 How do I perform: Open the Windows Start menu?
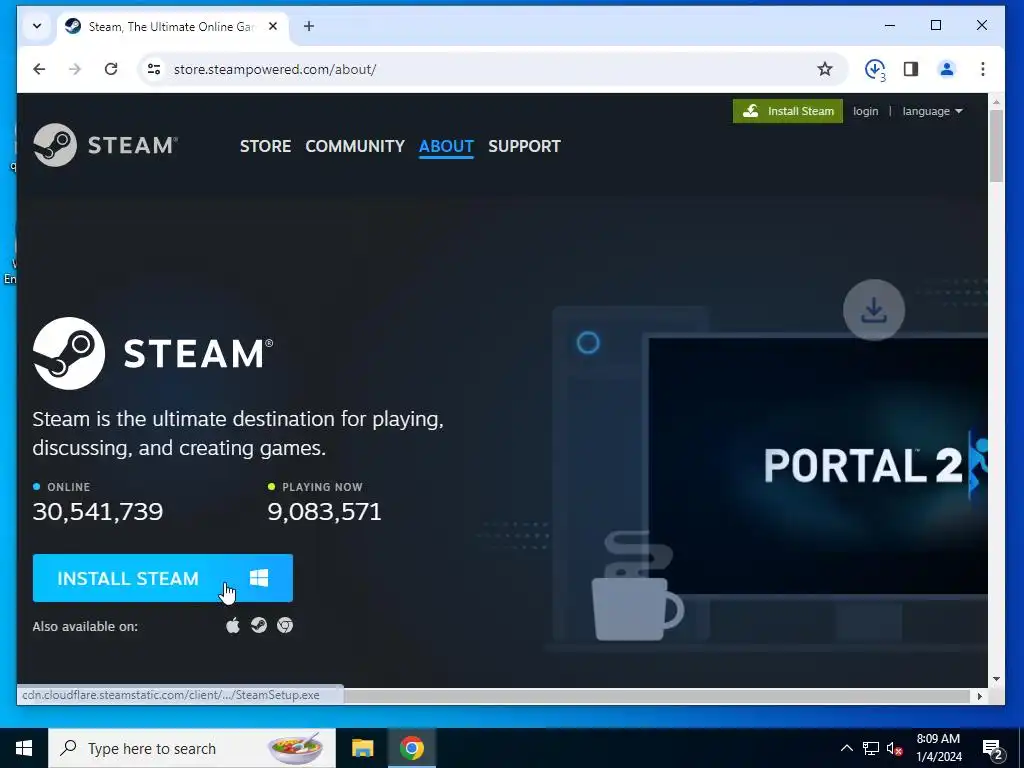[x=24, y=748]
